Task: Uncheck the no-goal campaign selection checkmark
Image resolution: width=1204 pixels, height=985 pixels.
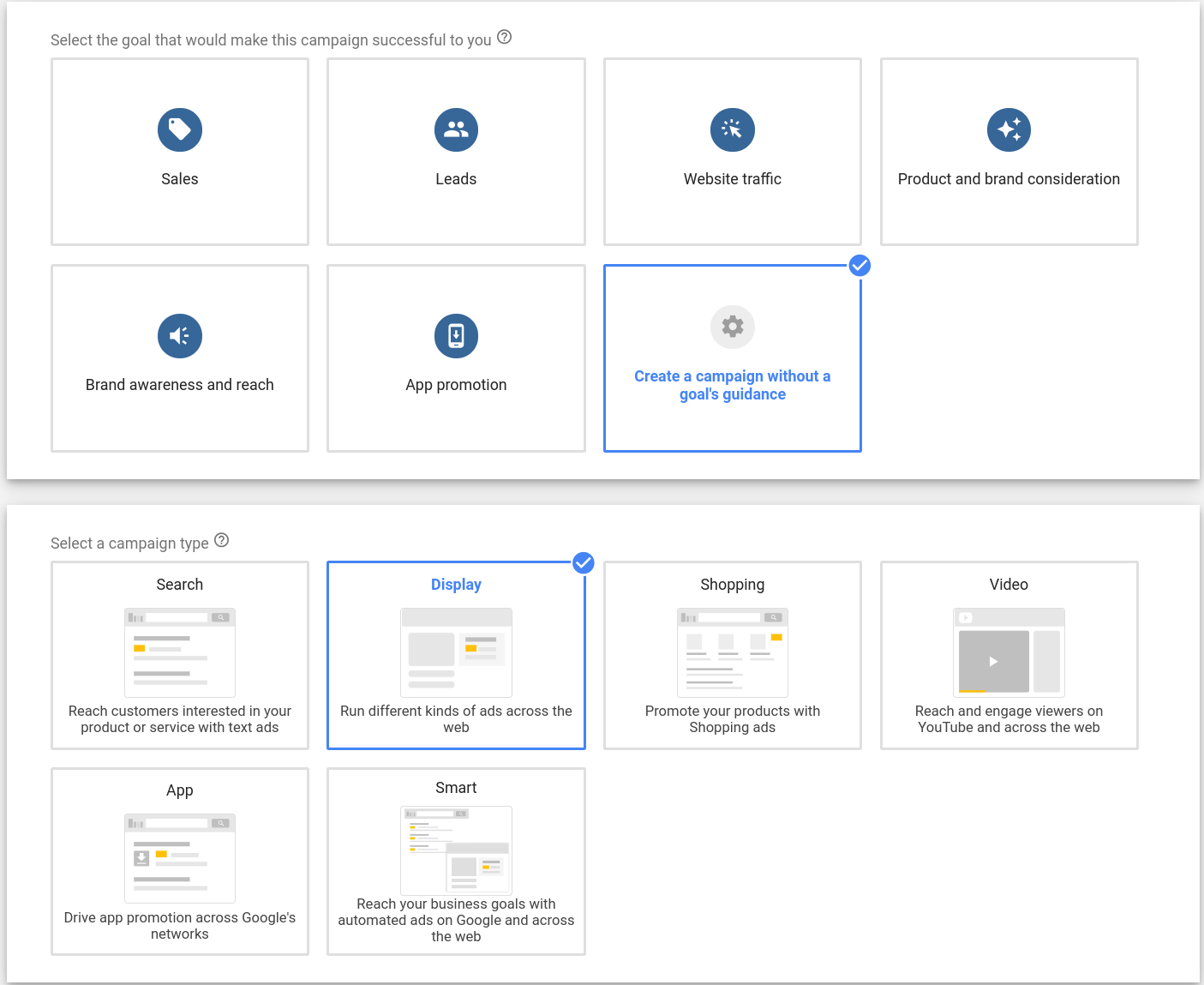Action: coord(860,266)
